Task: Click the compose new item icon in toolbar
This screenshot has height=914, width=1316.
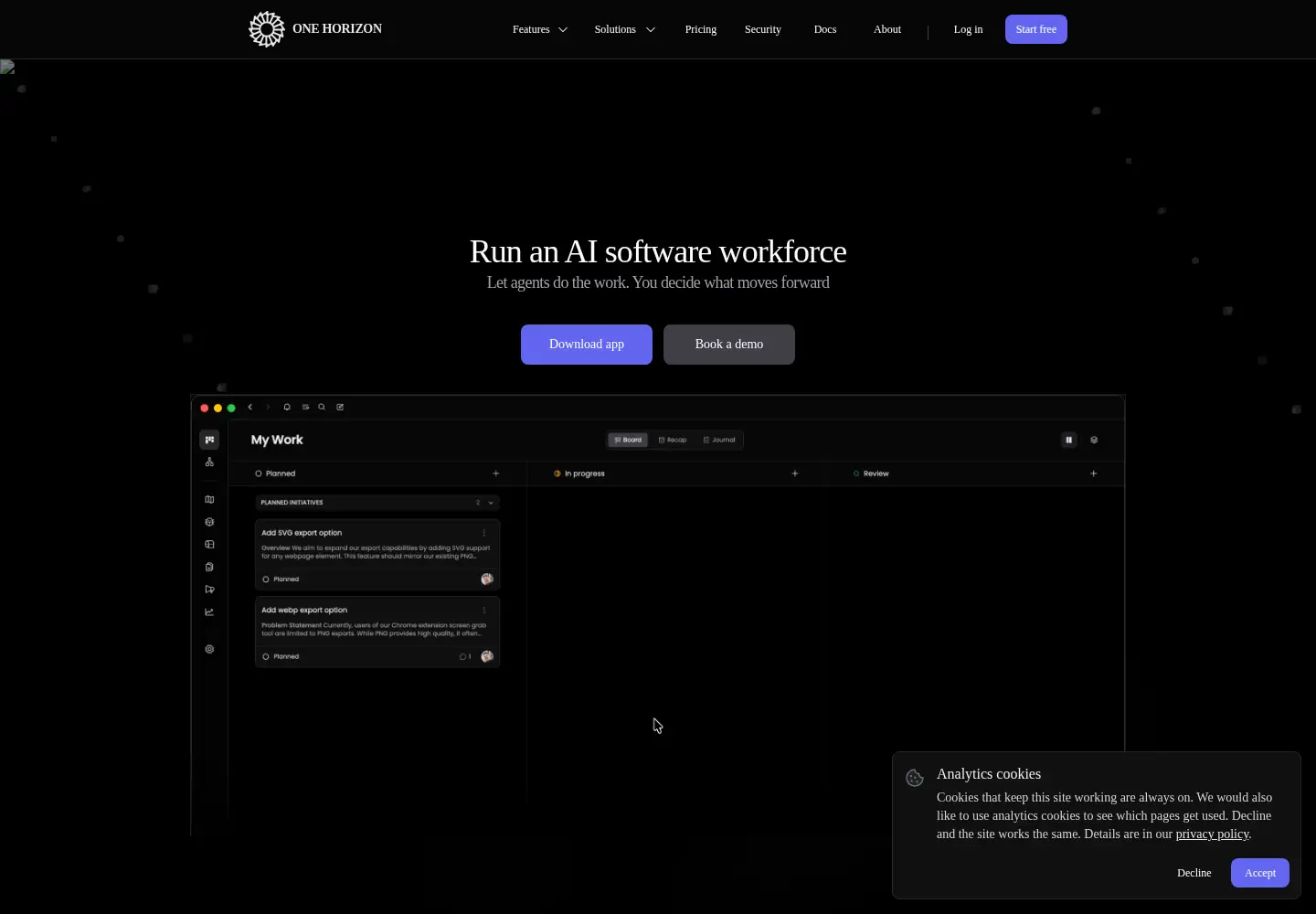Action: tap(340, 408)
